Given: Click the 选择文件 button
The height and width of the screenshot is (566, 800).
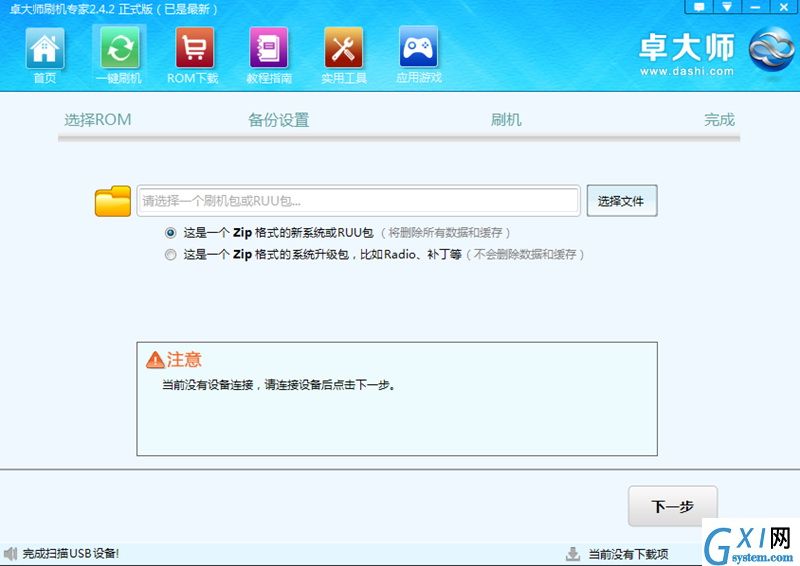Looking at the screenshot, I should point(621,201).
